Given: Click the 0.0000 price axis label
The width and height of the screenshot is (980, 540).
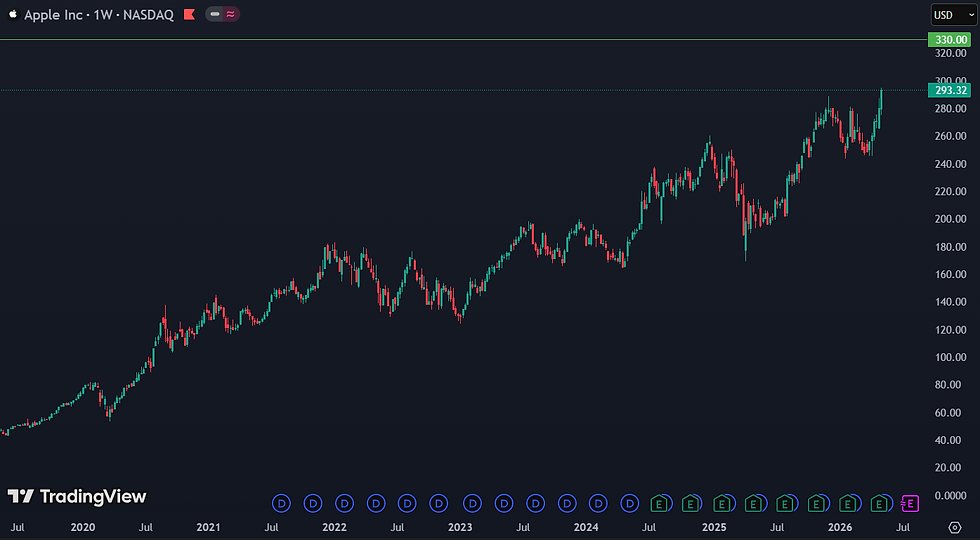Looking at the screenshot, I should pyautogui.click(x=949, y=495).
